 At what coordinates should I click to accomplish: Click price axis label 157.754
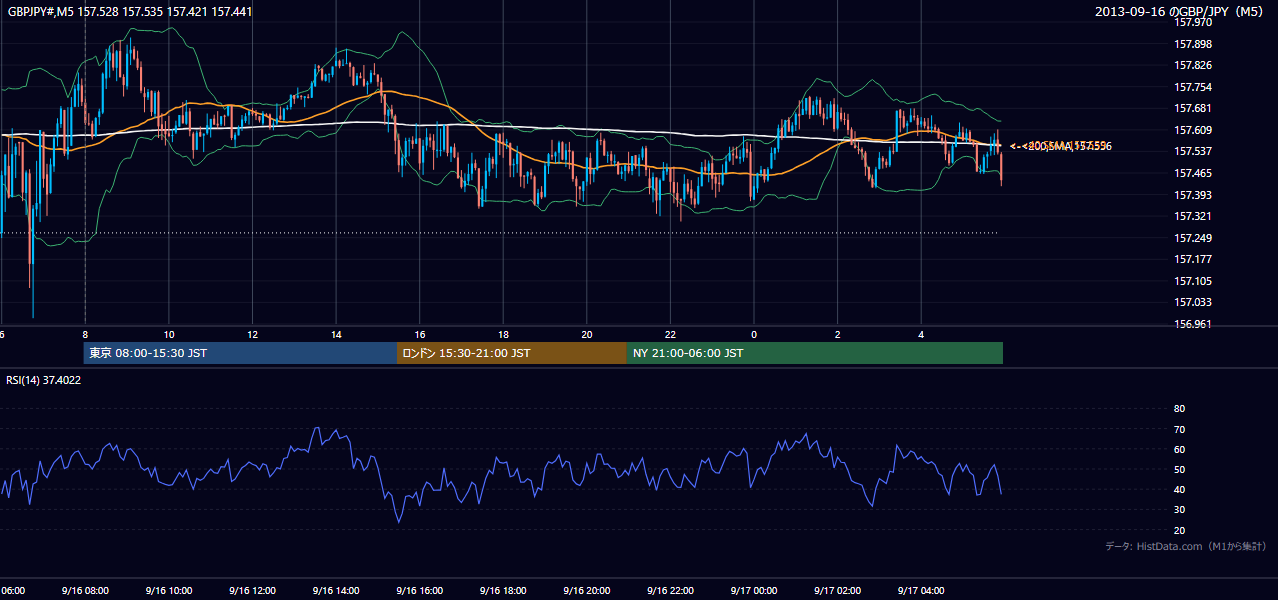1194,87
